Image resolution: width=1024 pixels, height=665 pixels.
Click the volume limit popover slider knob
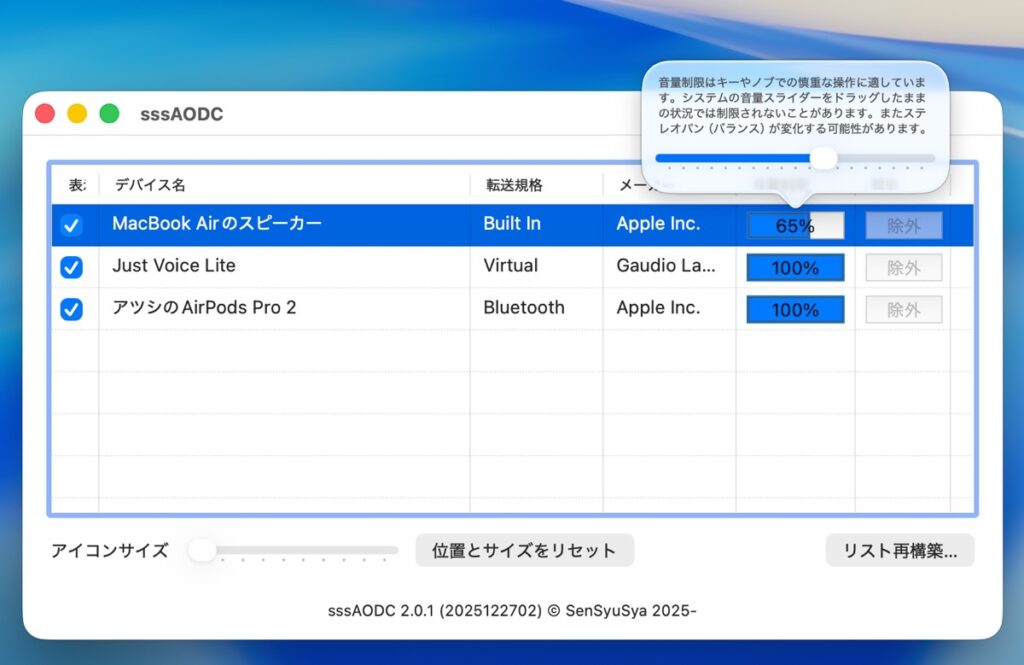pos(823,158)
